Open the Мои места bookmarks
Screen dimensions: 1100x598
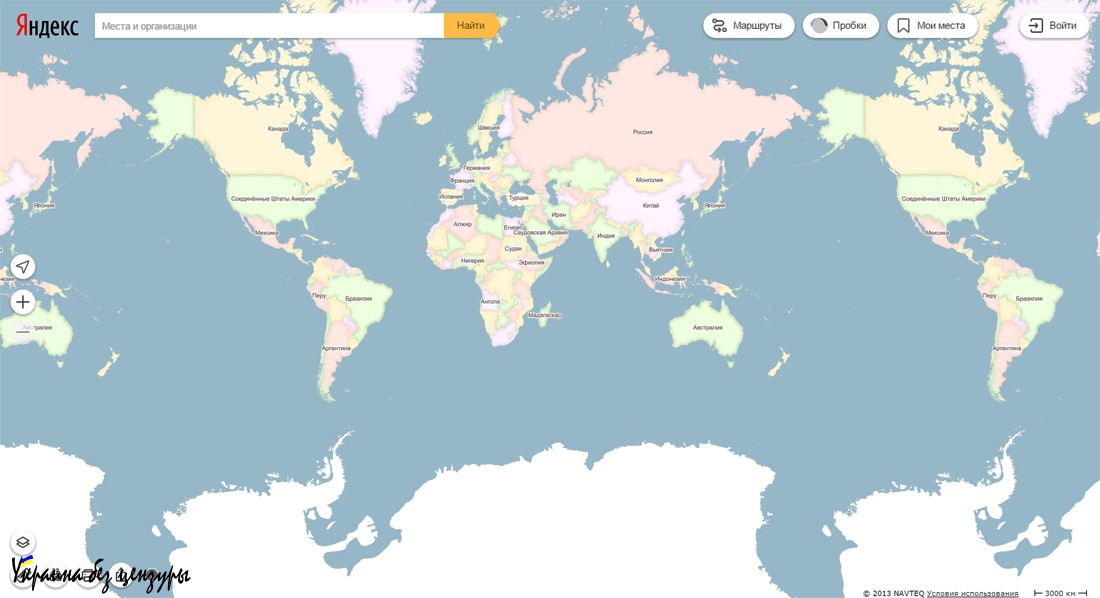[x=931, y=26]
